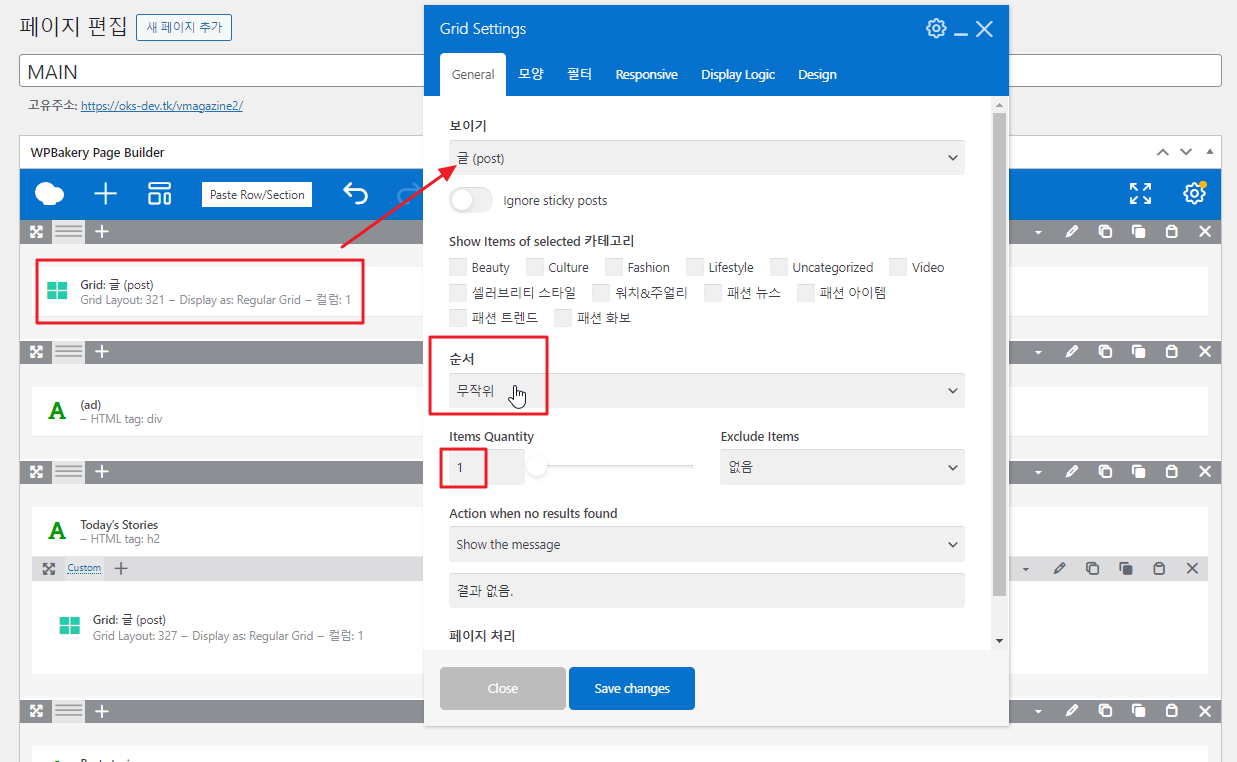Edit the Today's Stories row with pencil icon
Viewport: 1237px width, 762px height.
click(1072, 472)
